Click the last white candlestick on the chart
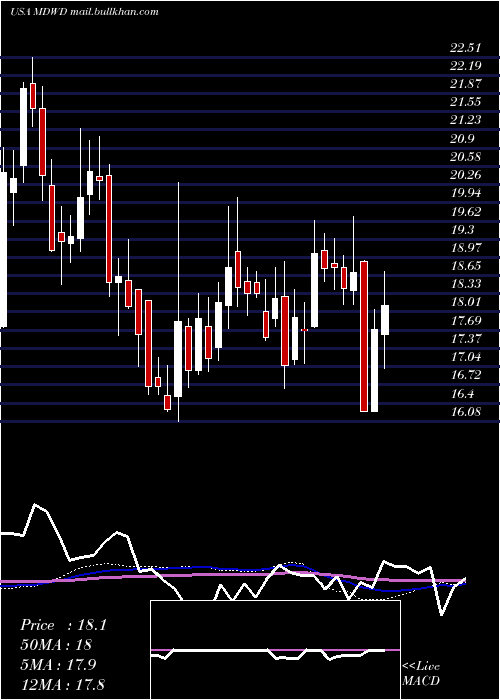This screenshot has width=500, height=700. pos(384,320)
